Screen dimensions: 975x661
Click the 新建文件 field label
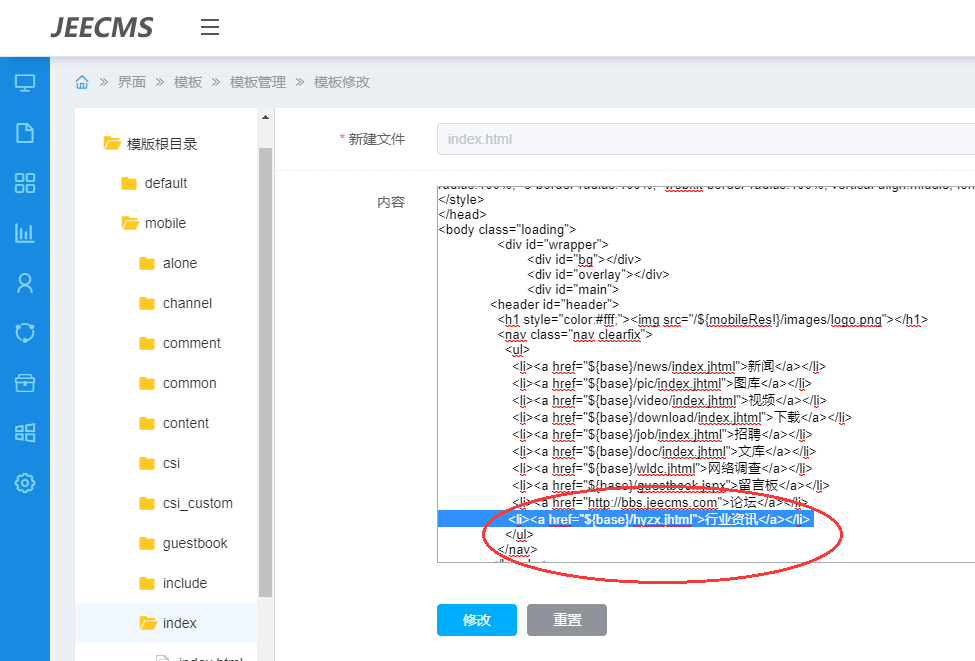tap(376, 139)
